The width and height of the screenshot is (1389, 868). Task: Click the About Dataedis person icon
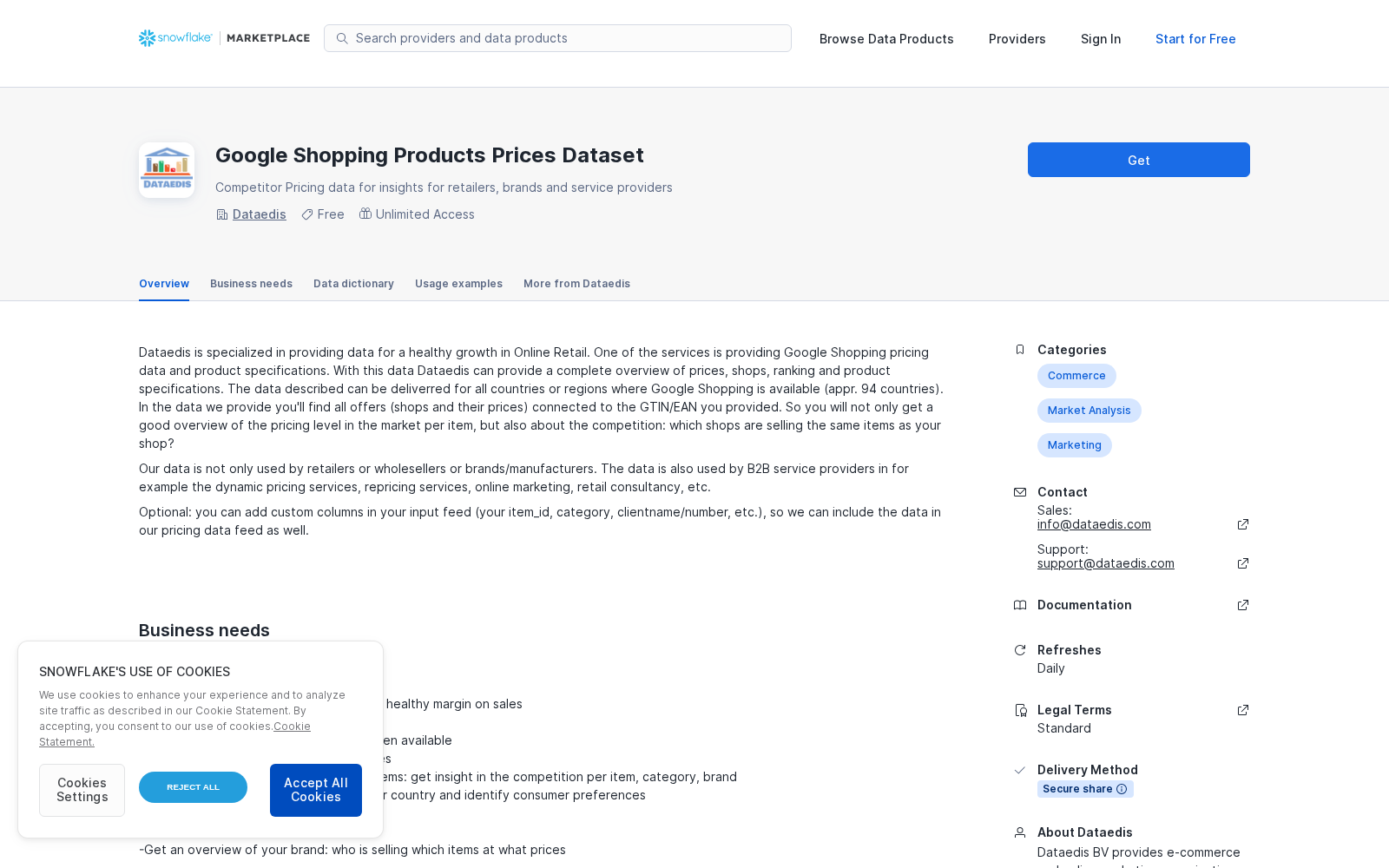click(x=1020, y=832)
